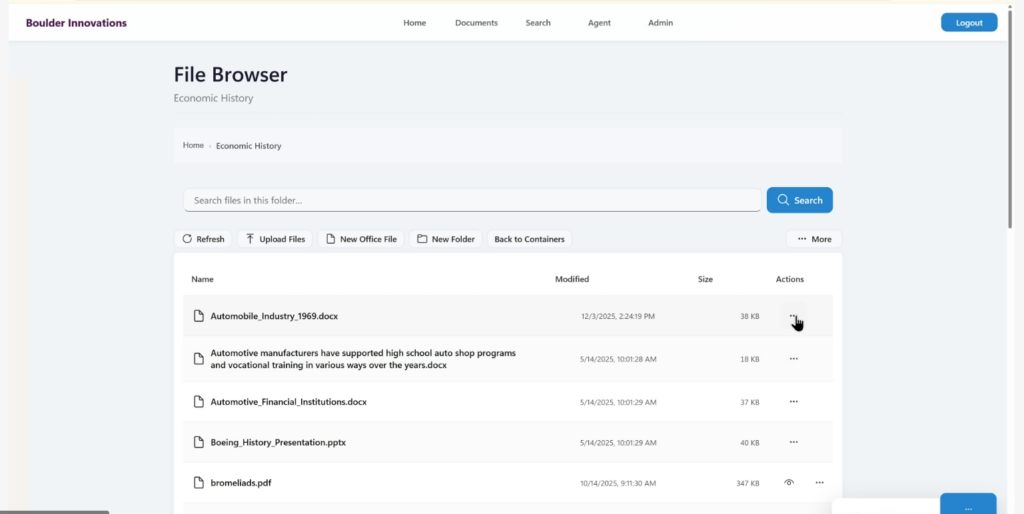
Task: Open the Admin page in navigation
Action: point(660,23)
